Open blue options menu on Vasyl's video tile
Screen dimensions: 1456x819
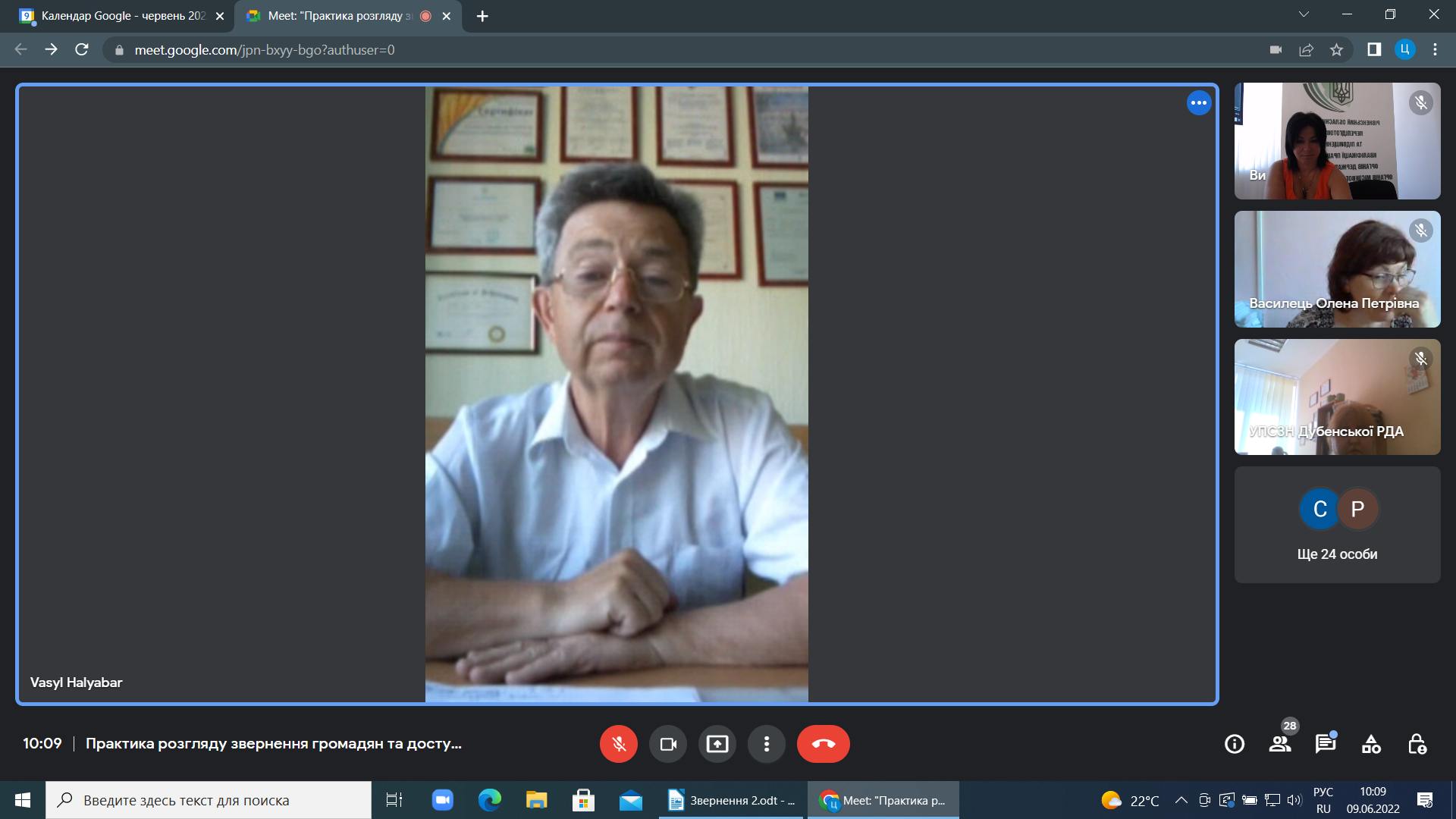pos(1199,103)
